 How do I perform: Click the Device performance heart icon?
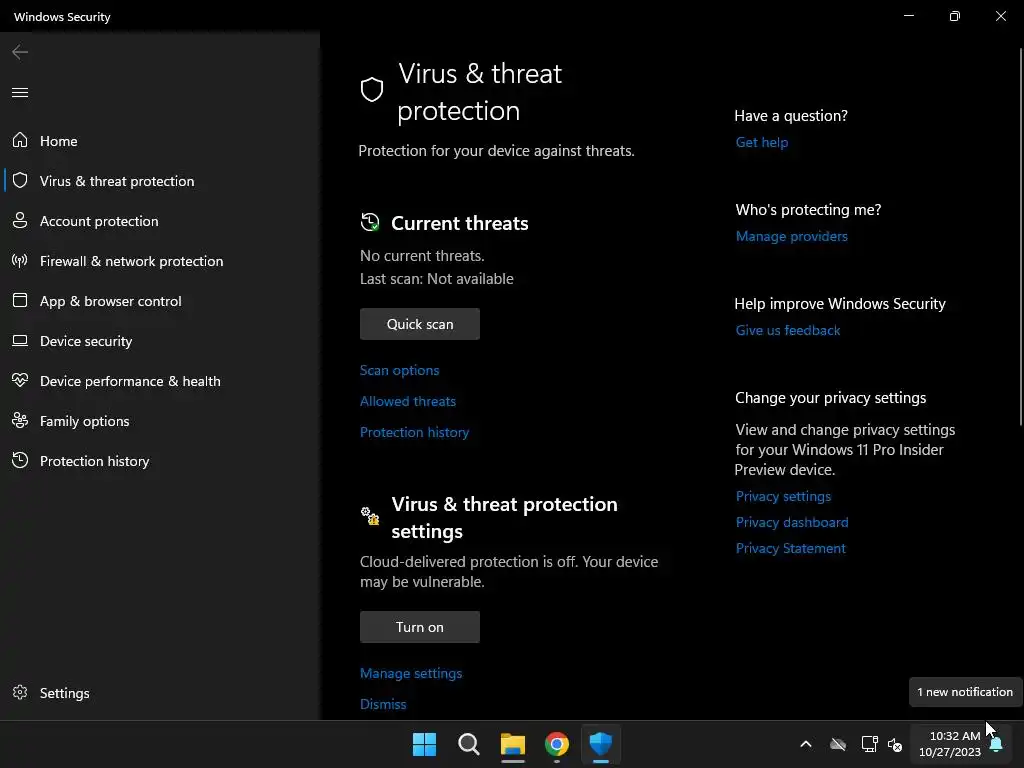click(20, 380)
